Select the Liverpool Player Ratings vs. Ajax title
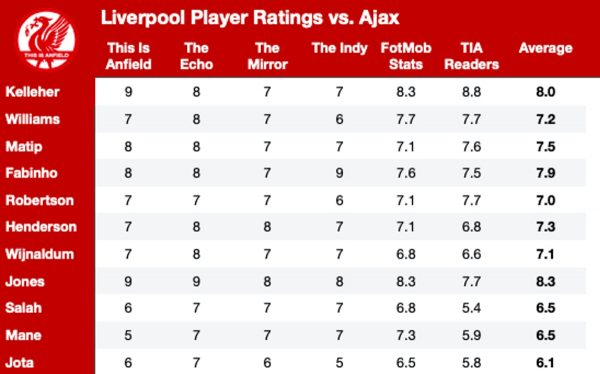600x374 pixels. (250, 18)
